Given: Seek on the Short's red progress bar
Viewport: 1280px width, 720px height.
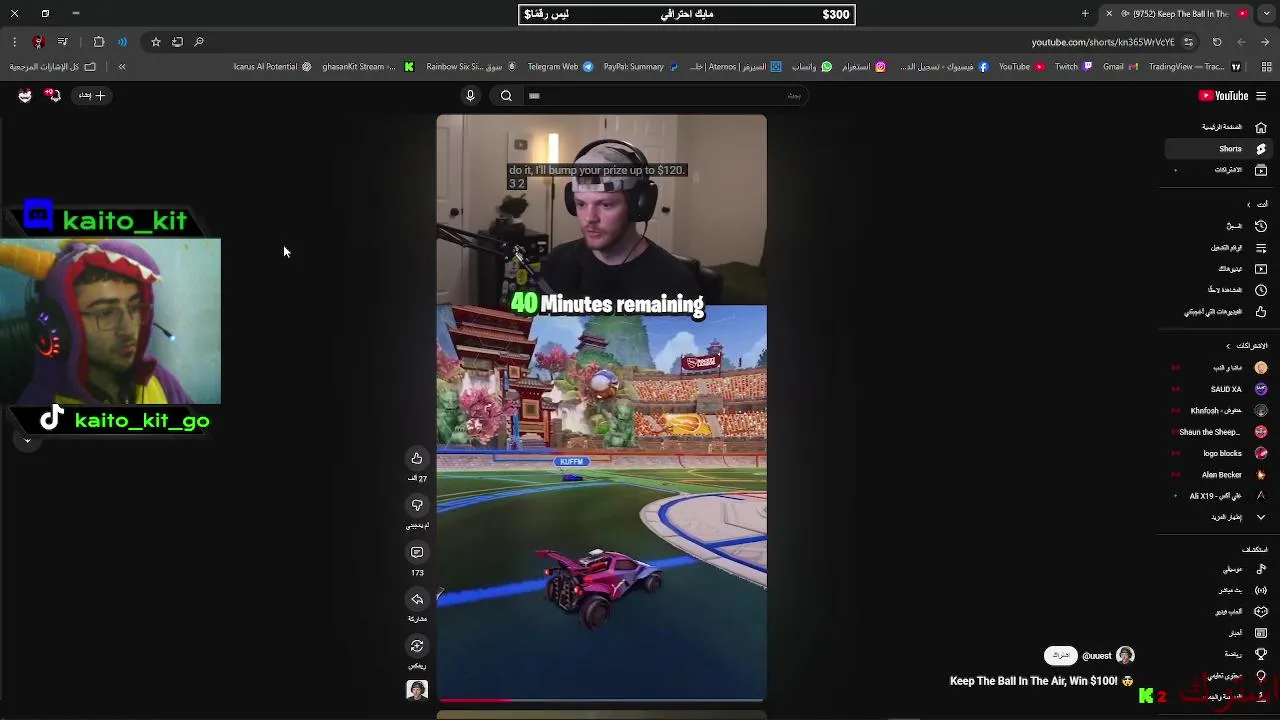Looking at the screenshot, I should coord(601,700).
